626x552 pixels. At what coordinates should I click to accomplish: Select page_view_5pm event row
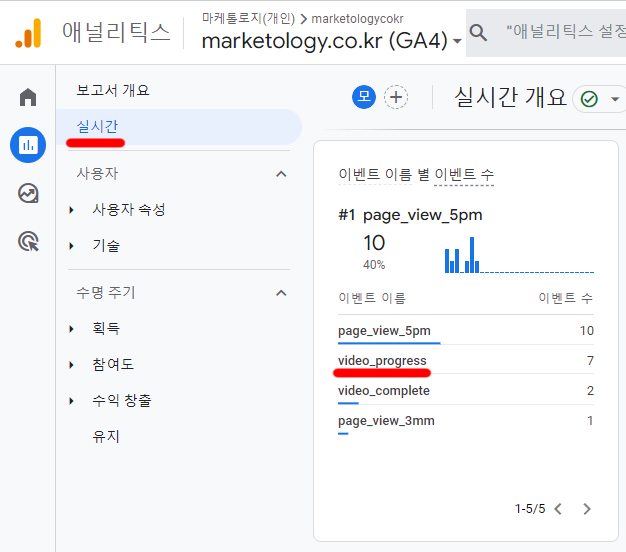pos(466,330)
